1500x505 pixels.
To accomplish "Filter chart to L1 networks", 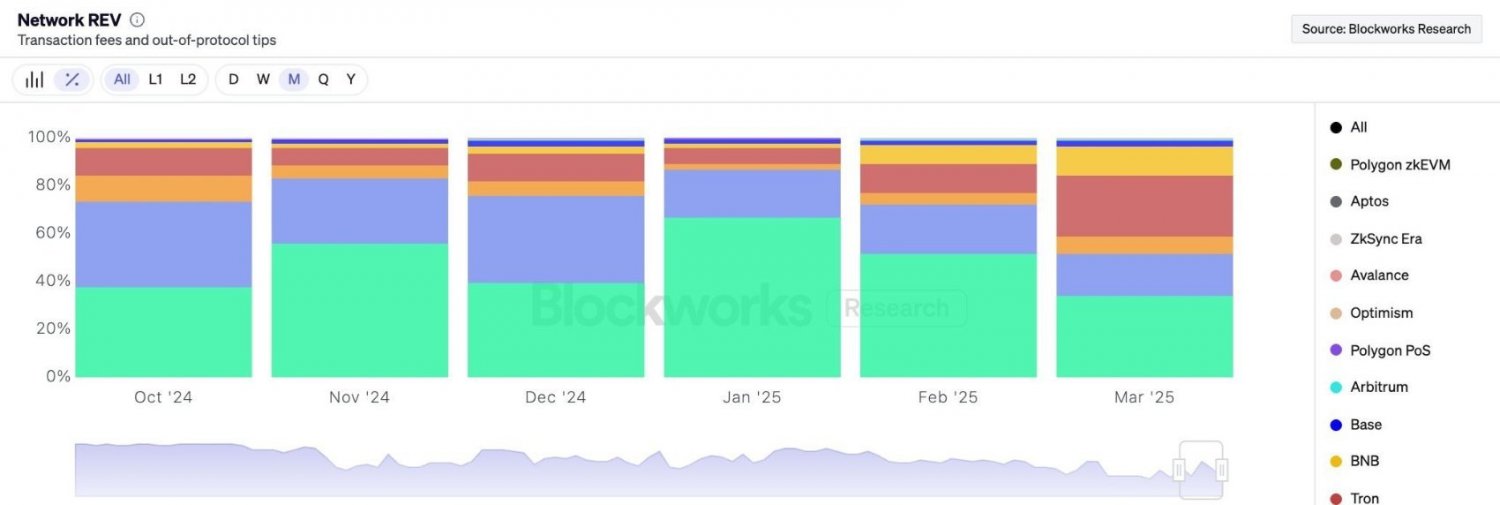I will tap(155, 79).
